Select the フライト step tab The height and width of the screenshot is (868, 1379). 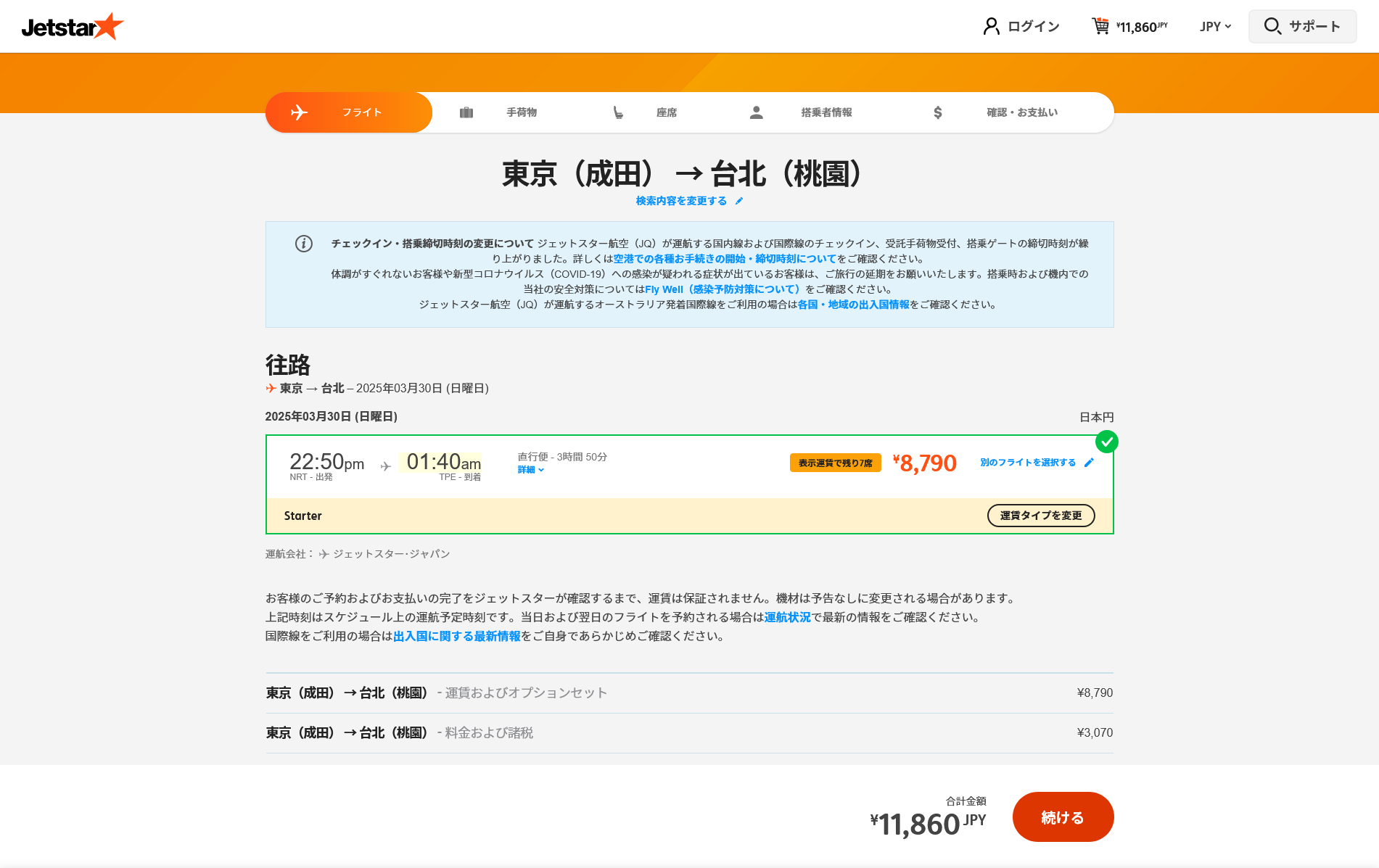pos(349,112)
